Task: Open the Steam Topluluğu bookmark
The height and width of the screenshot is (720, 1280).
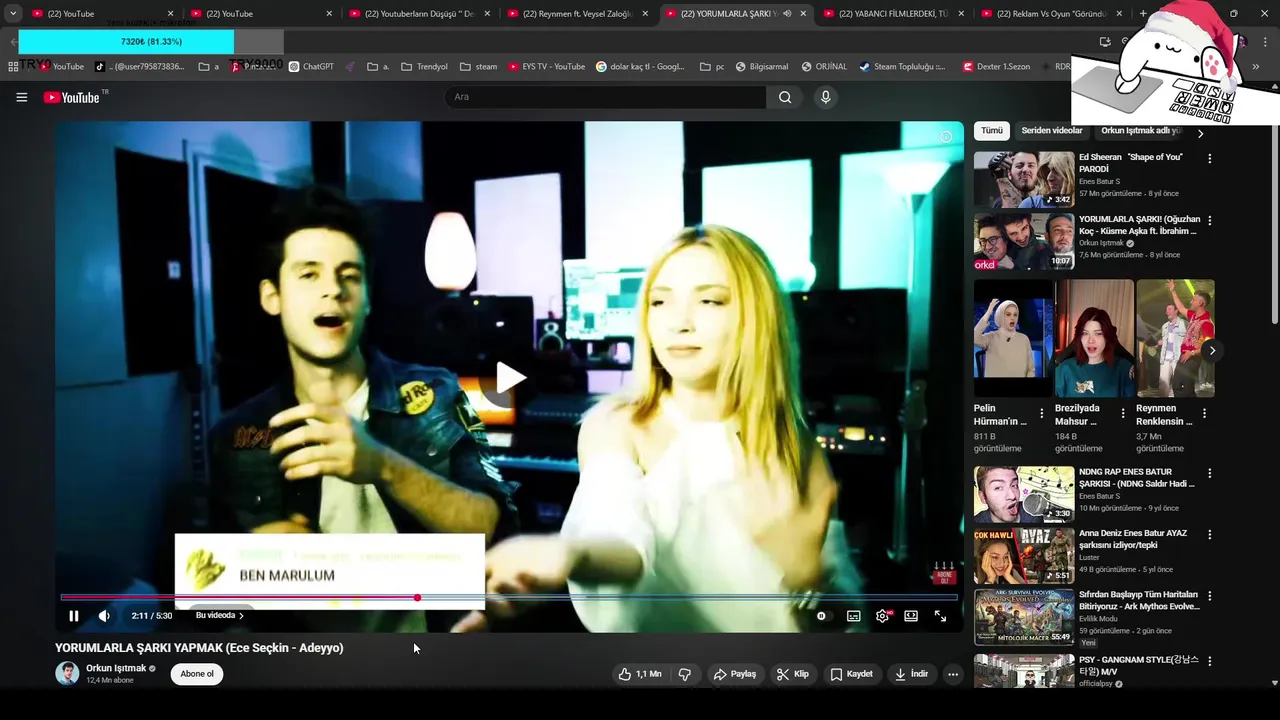Action: coord(901,67)
